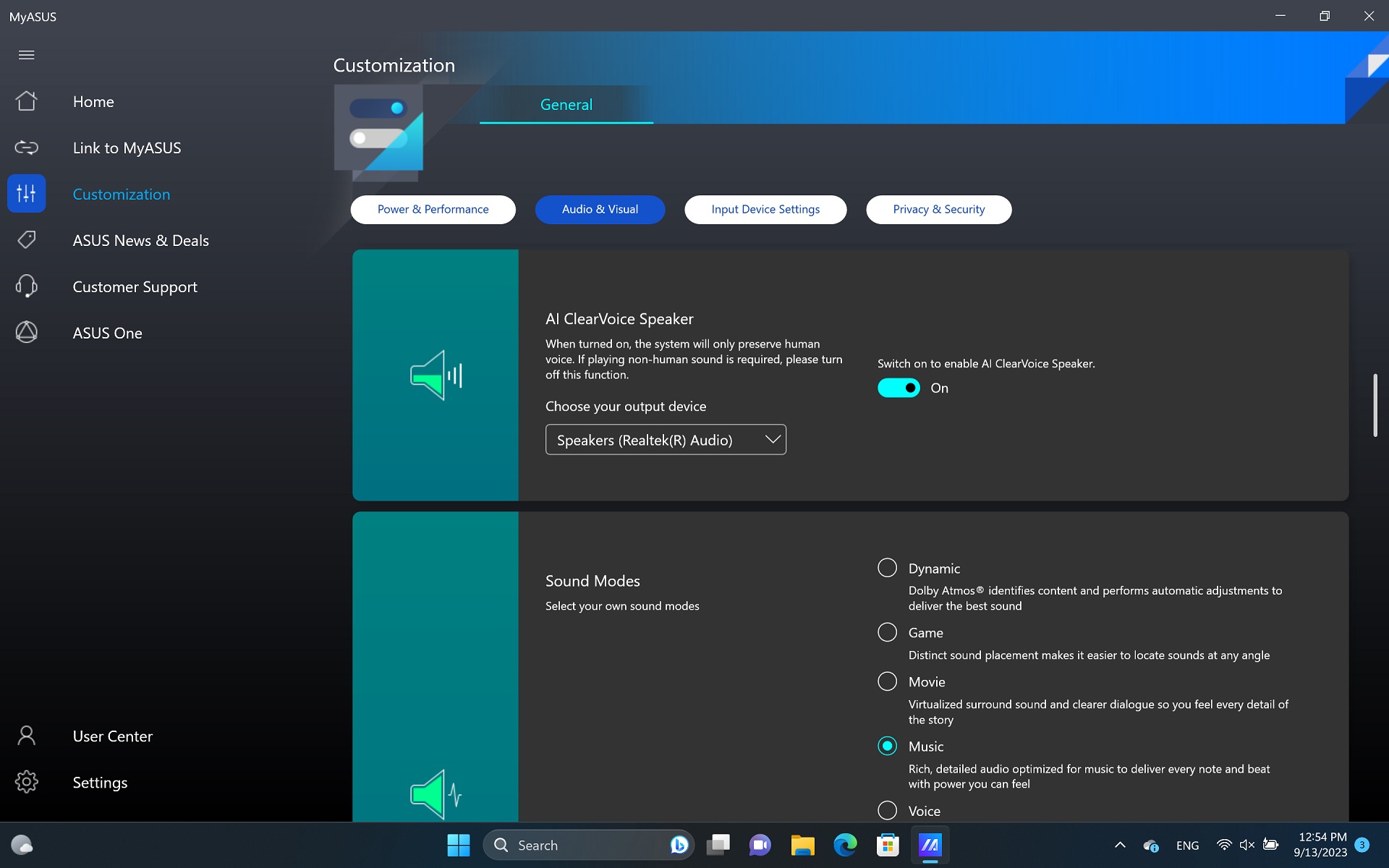
Task: Select Customization in the sidebar
Action: 122,195
